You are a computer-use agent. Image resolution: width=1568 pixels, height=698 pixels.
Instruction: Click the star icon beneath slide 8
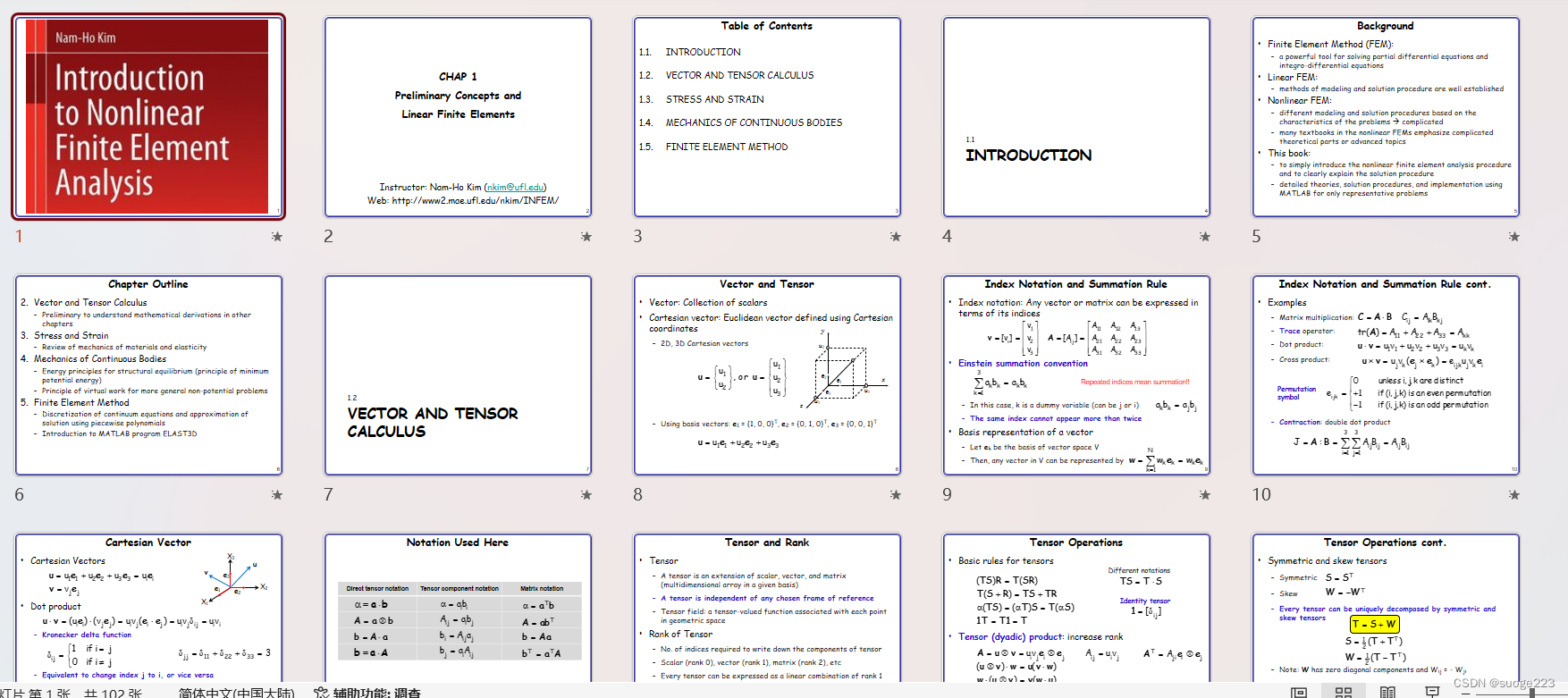(896, 495)
